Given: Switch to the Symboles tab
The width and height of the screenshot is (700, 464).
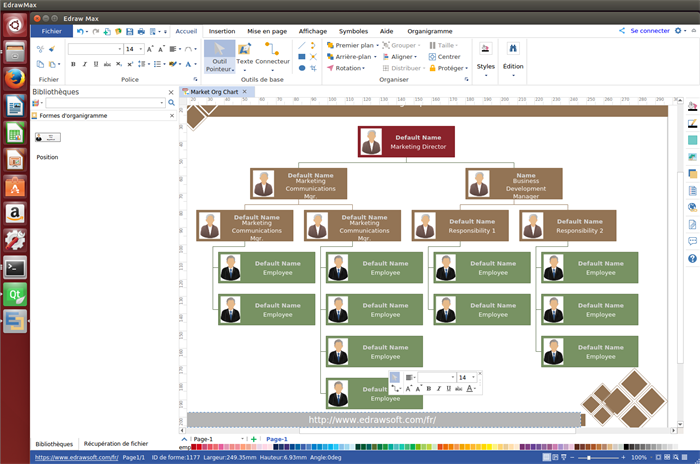Looking at the screenshot, I should click(353, 31).
